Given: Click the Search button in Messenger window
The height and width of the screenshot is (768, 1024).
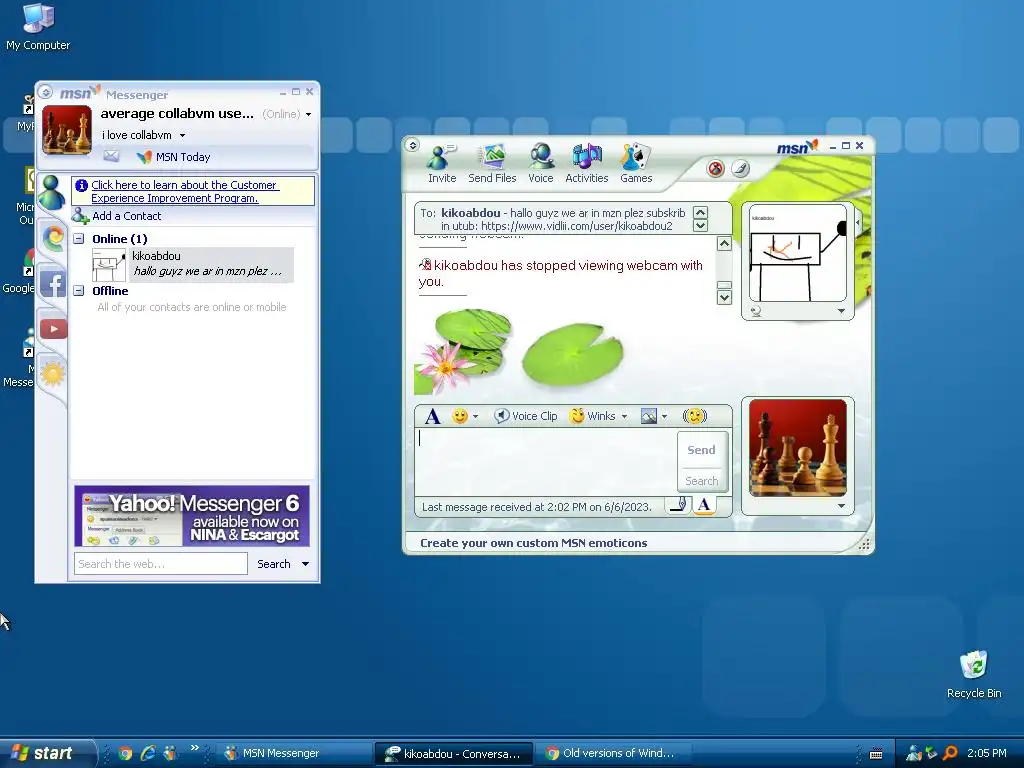Looking at the screenshot, I should (x=274, y=564).
